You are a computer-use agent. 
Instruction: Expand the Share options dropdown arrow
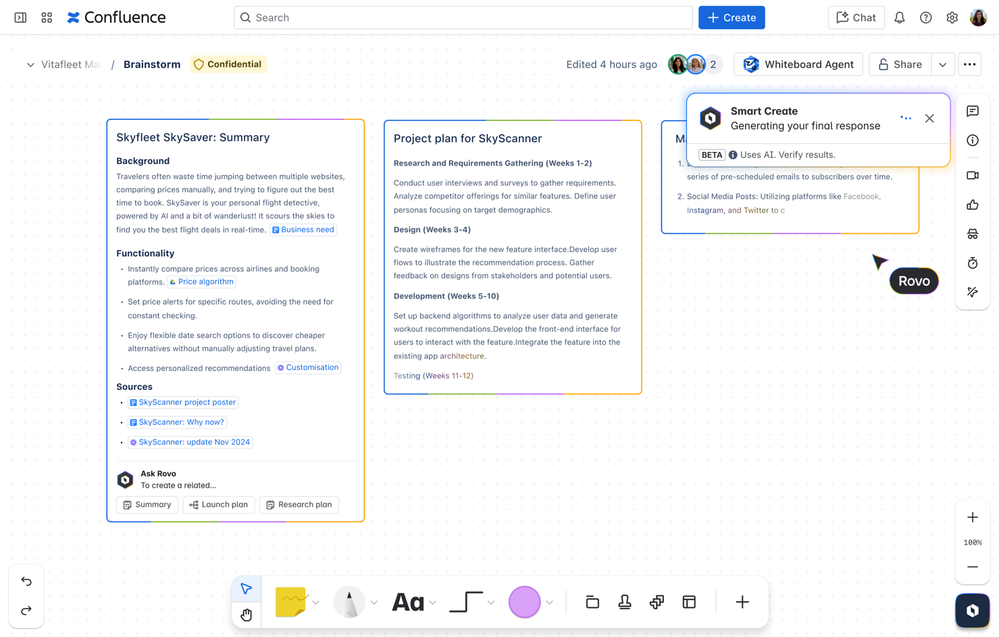[x=942, y=64]
